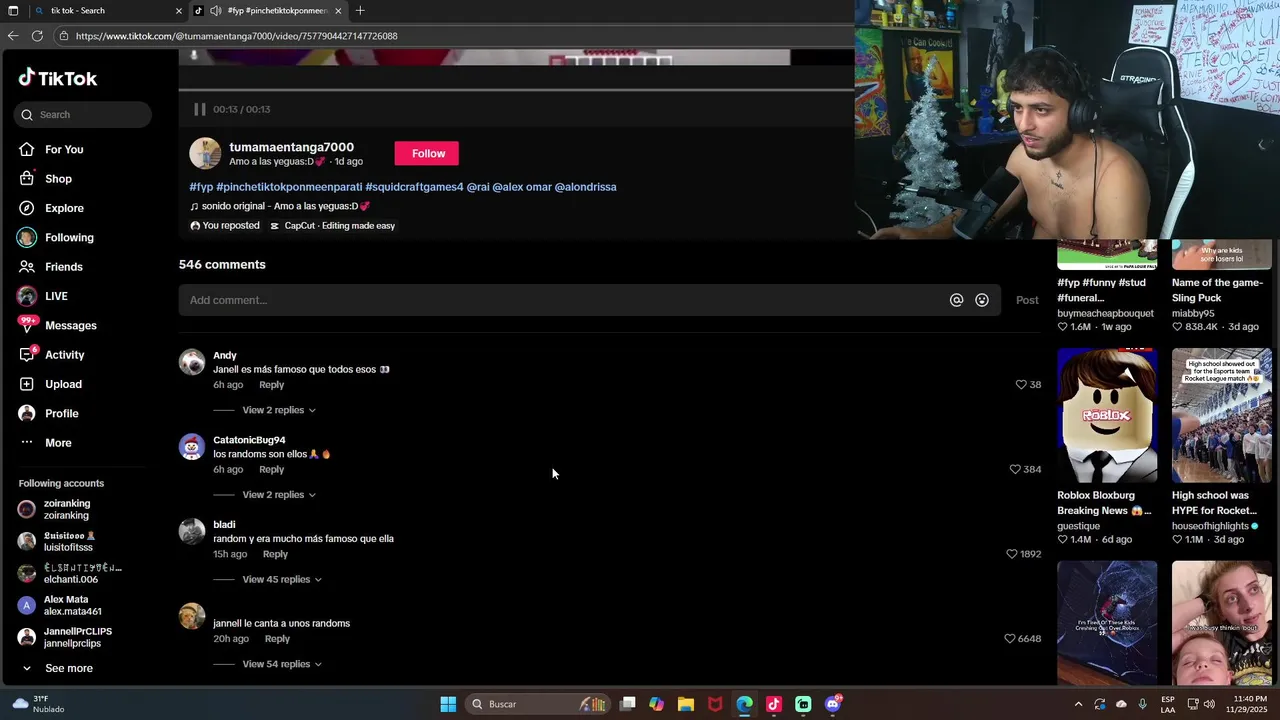Open the Windows Start menu
Screen dimensions: 1280x720
coord(448,704)
